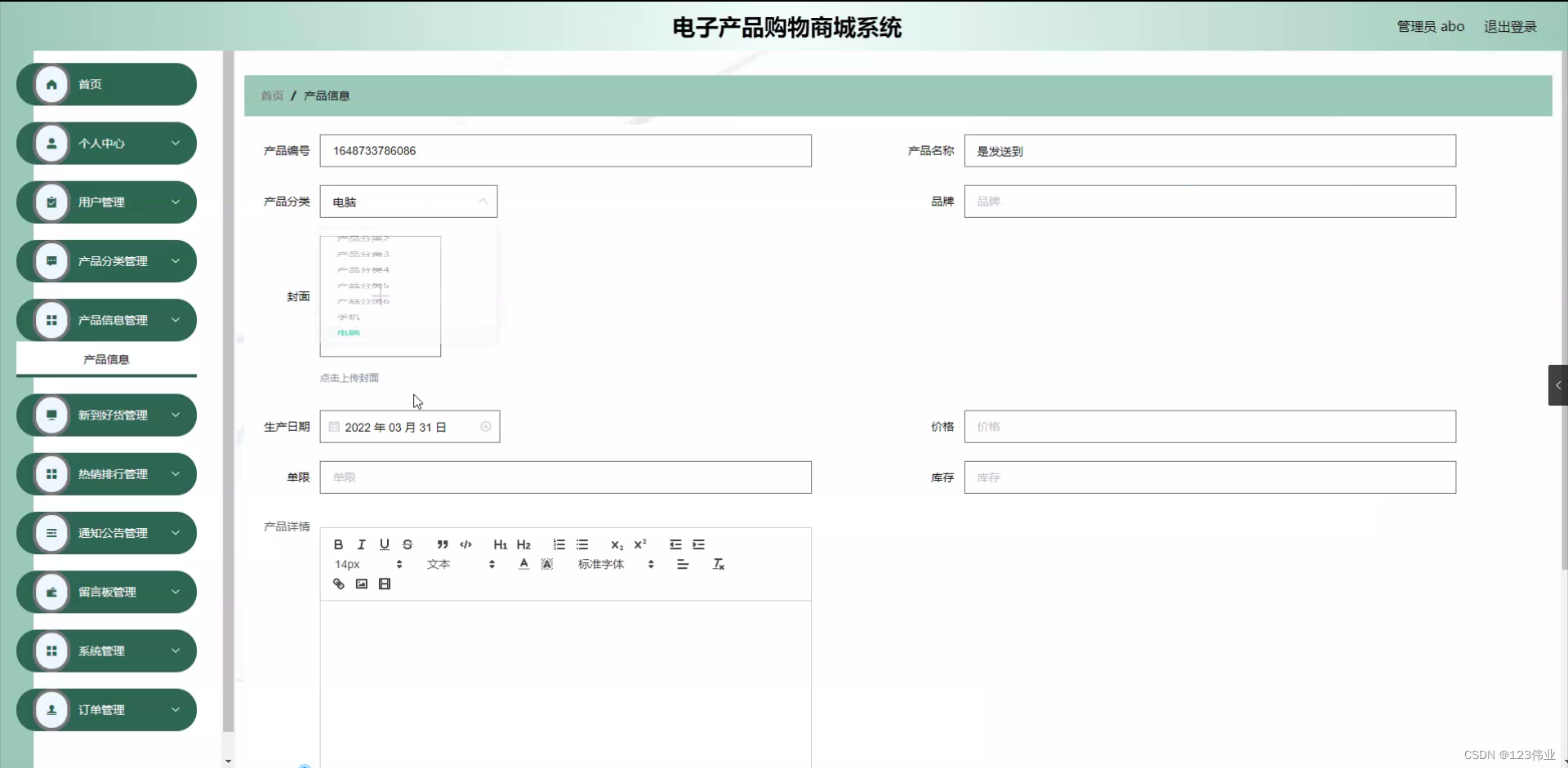
Task: Insert a video into product detail
Action: (x=384, y=583)
